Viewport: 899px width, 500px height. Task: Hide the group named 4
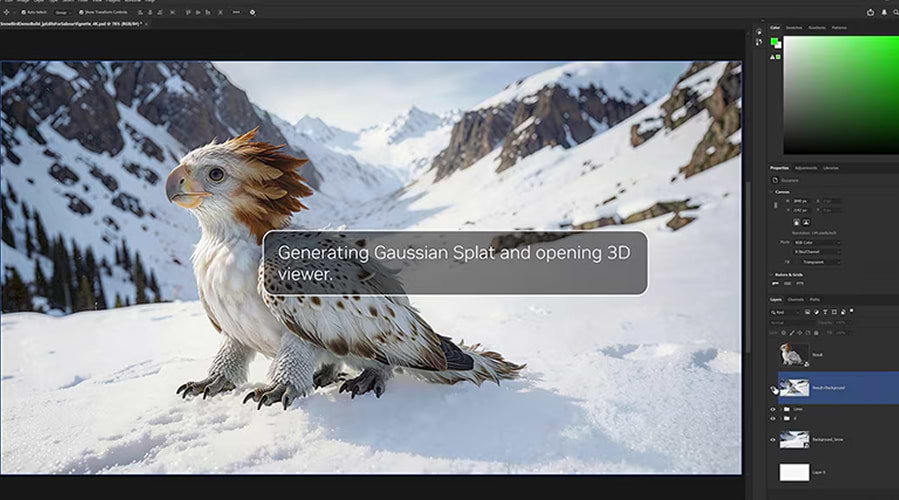click(x=773, y=419)
